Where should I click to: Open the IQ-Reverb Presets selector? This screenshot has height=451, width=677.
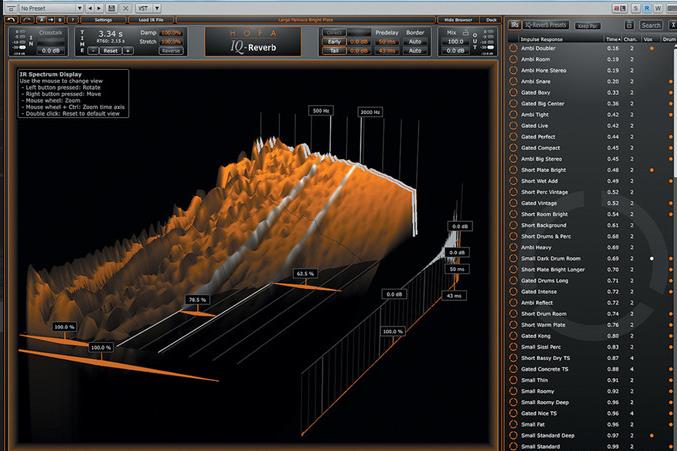545,25
